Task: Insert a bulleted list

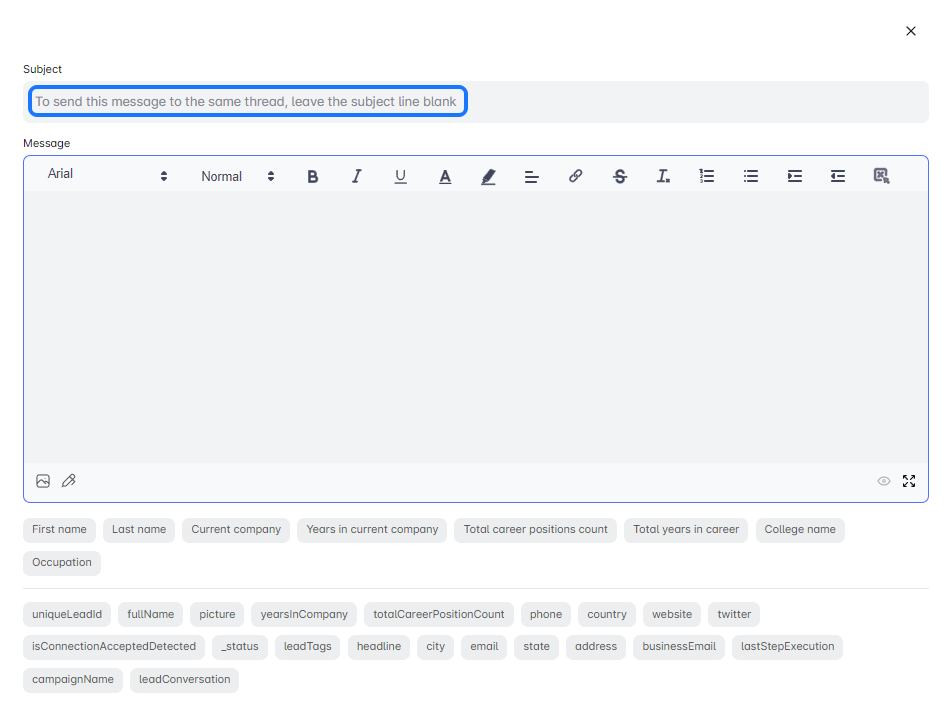Action: tap(751, 176)
